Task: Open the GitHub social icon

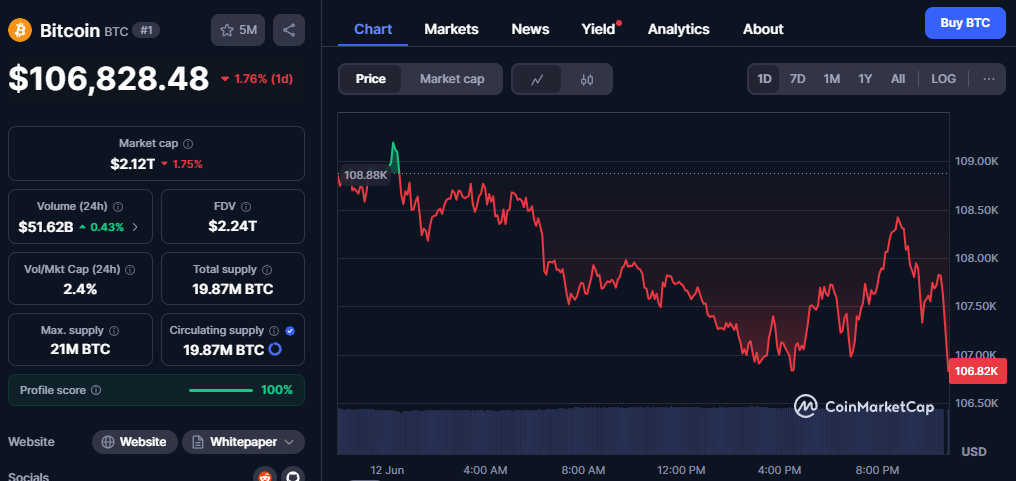Action: [293, 477]
